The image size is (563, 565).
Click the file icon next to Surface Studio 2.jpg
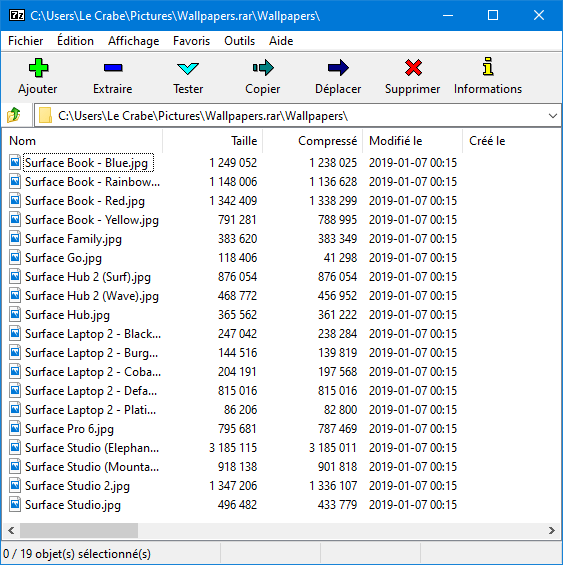[15, 486]
